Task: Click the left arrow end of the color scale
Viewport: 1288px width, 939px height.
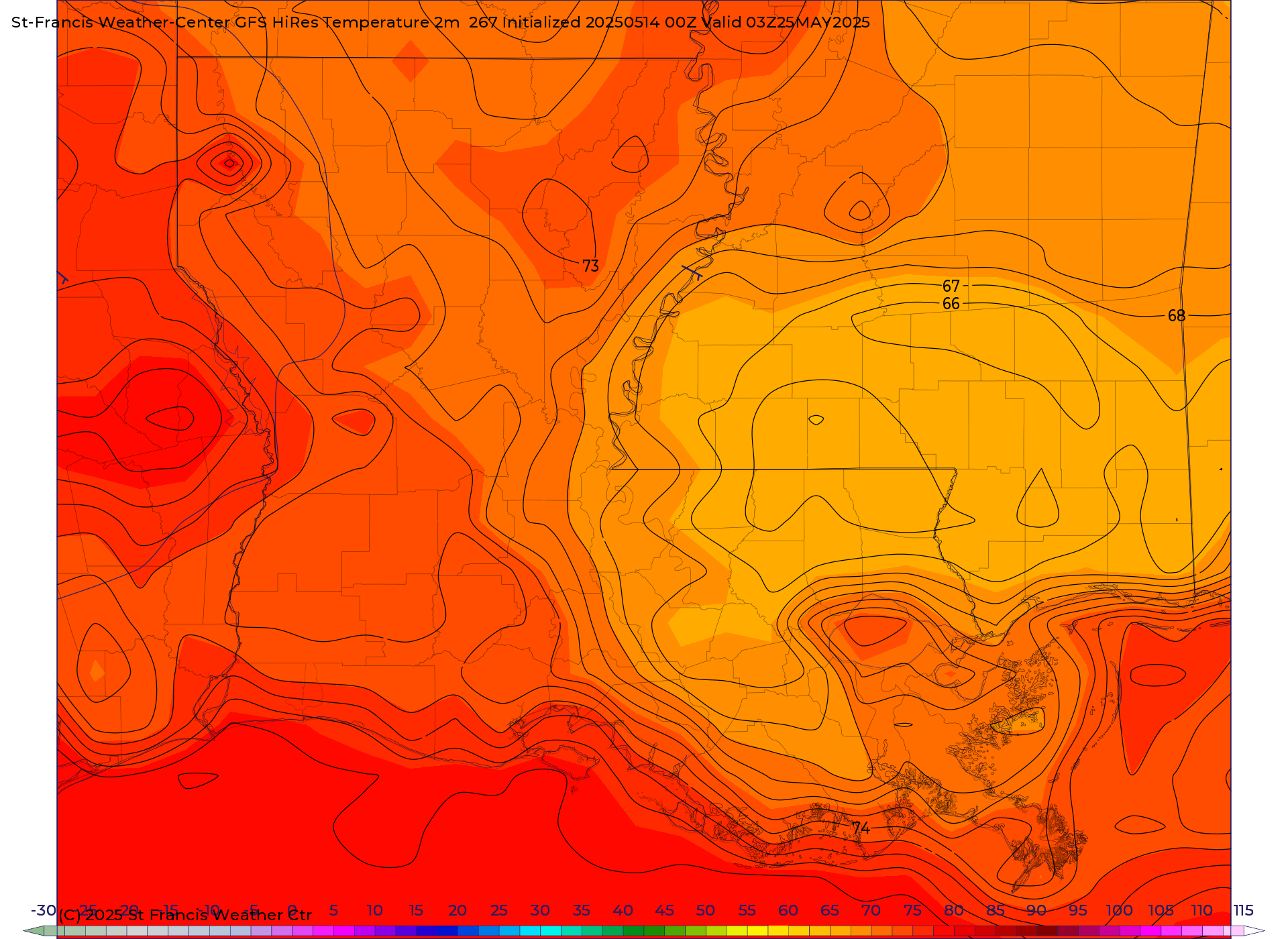Action: (34, 931)
